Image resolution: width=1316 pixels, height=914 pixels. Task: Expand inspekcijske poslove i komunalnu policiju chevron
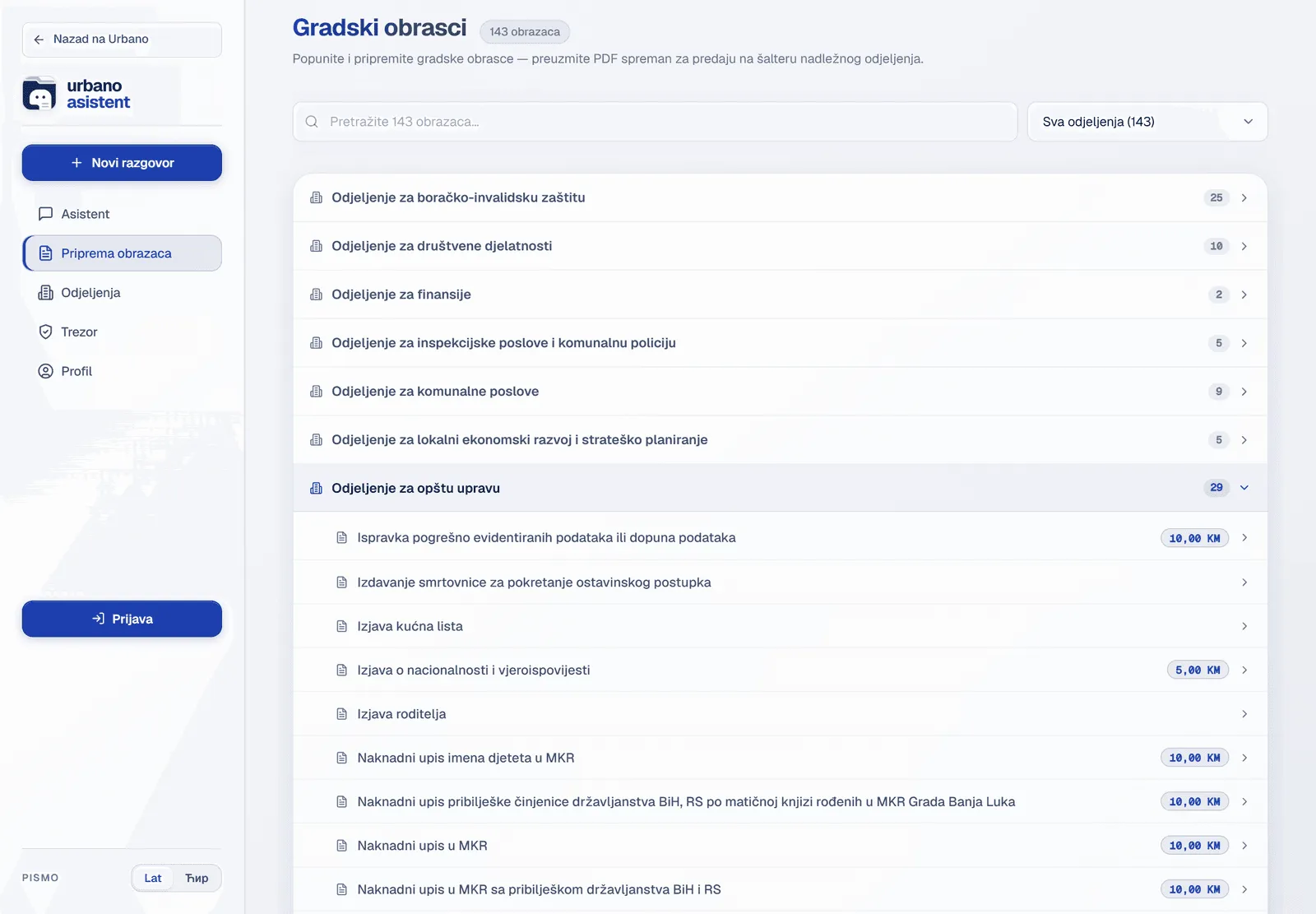click(x=1244, y=343)
